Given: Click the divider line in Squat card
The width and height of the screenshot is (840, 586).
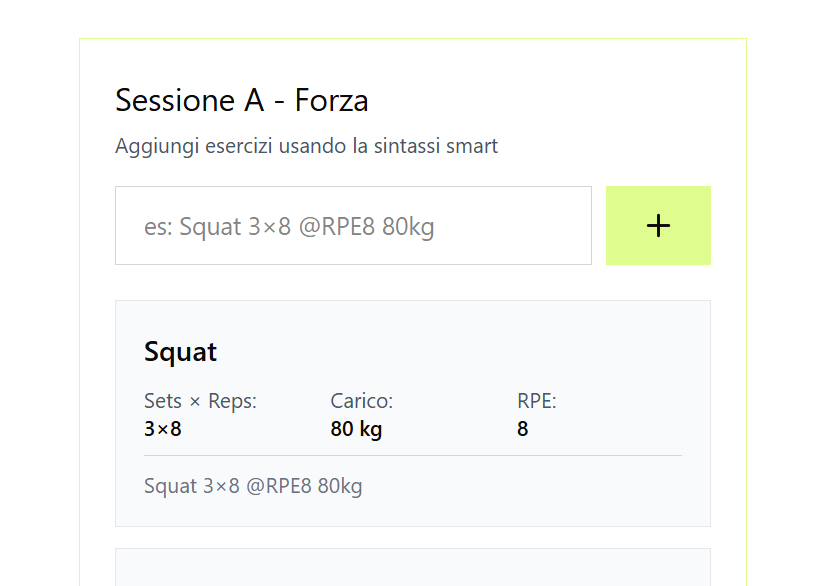Looking at the screenshot, I should 412,455.
